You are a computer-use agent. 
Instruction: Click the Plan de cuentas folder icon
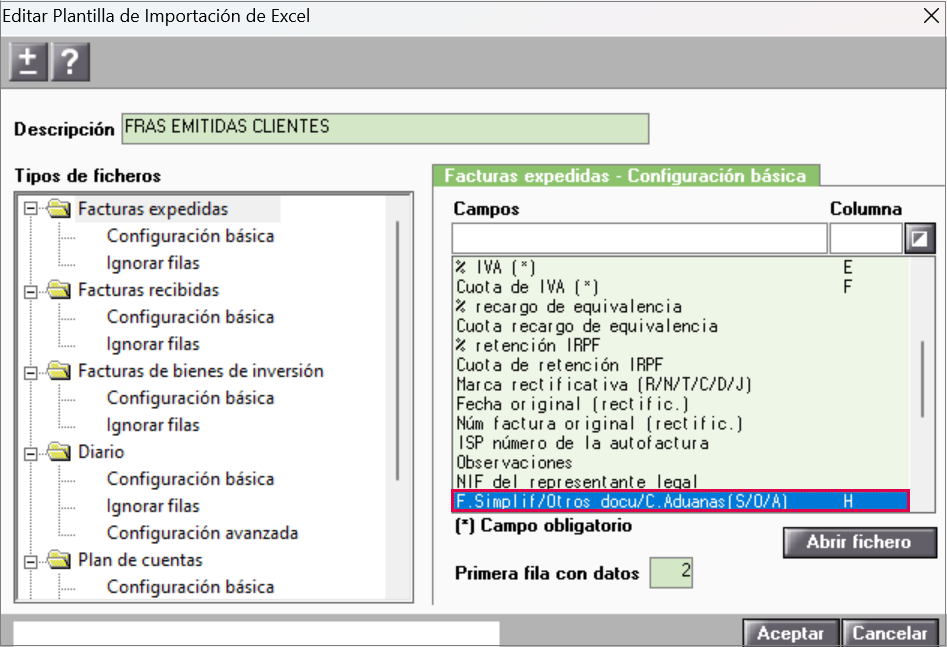tap(59, 559)
